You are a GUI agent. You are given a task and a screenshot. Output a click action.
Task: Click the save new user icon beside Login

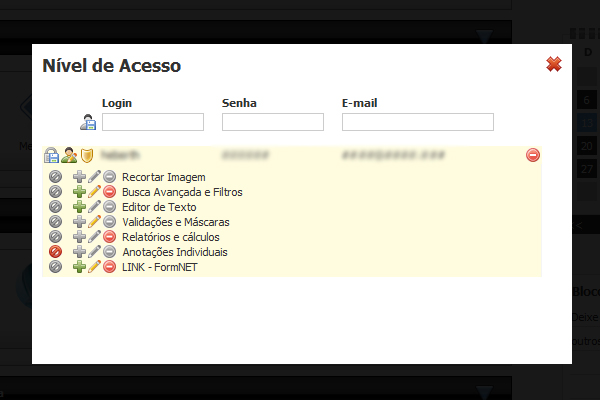88,122
